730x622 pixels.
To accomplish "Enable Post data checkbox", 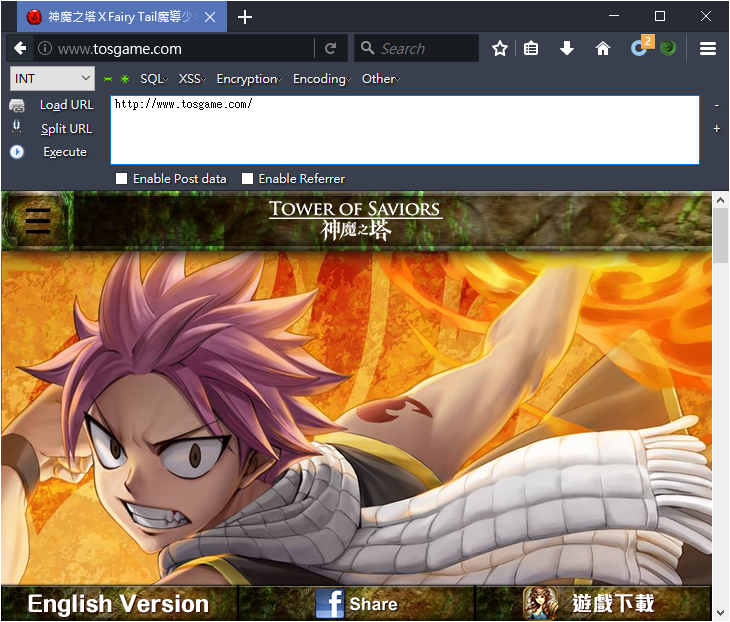I will tap(122, 179).
